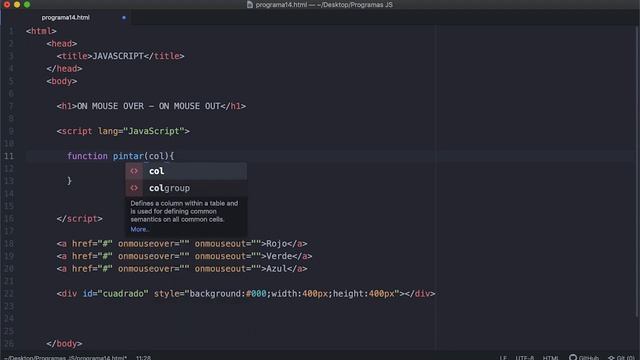Click the closing </script> tag on line 16
This screenshot has height=360, width=640.
[80, 219]
